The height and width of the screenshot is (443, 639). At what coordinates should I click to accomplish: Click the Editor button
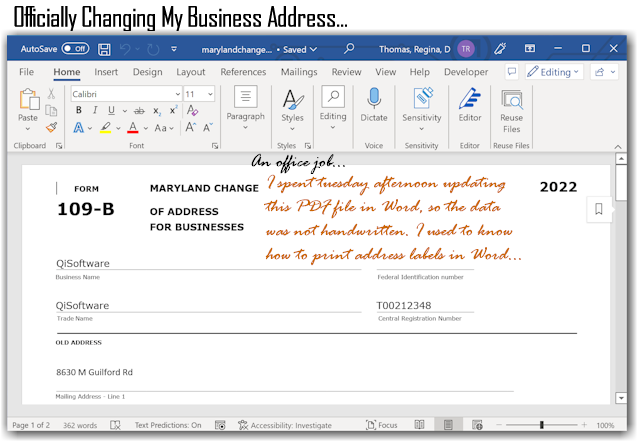[470, 105]
